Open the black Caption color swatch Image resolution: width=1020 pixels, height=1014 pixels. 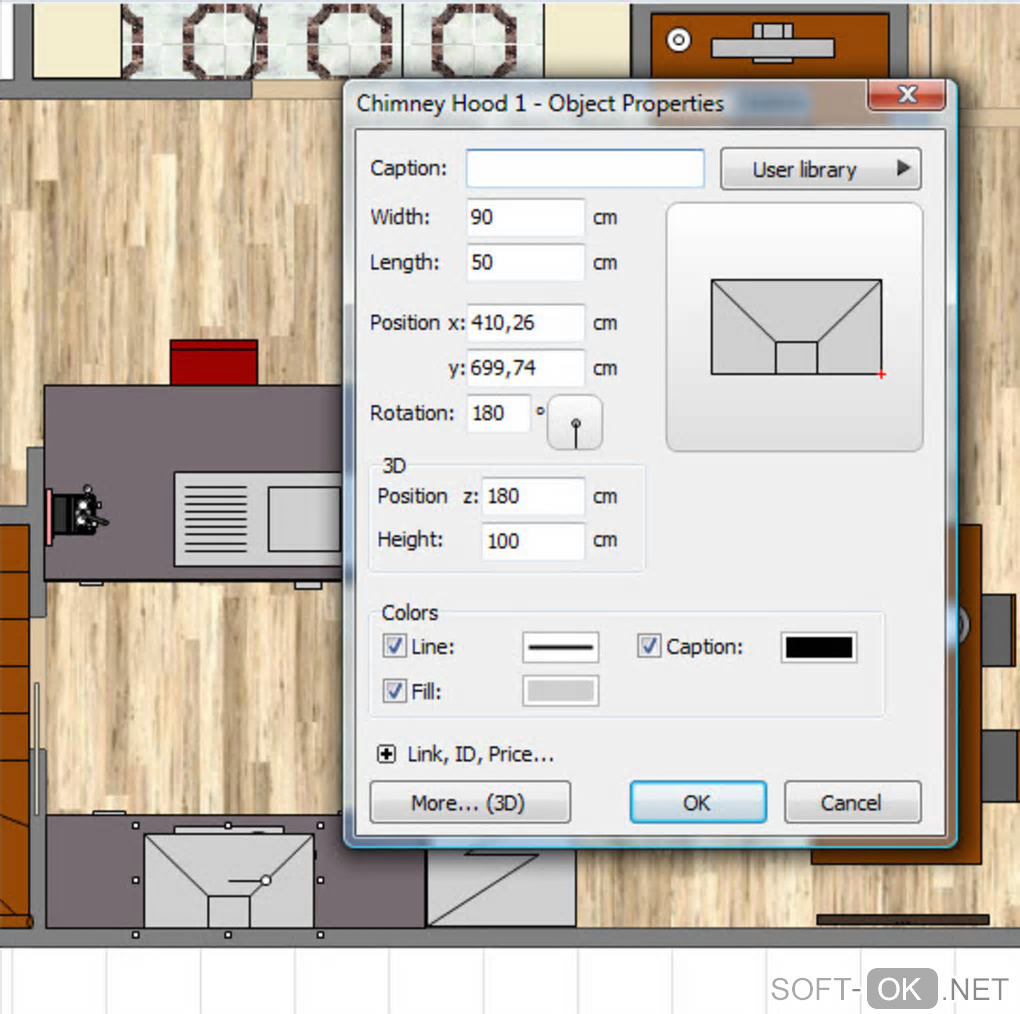click(818, 647)
